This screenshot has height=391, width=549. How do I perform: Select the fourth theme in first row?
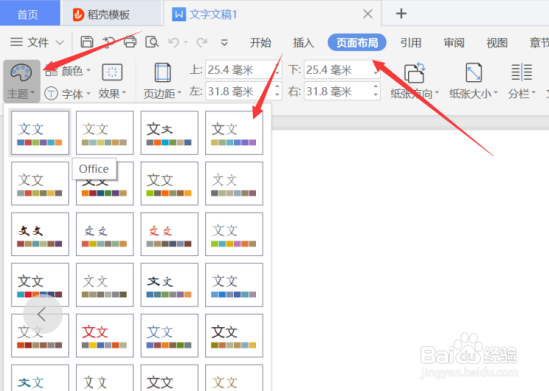pyautogui.click(x=234, y=133)
